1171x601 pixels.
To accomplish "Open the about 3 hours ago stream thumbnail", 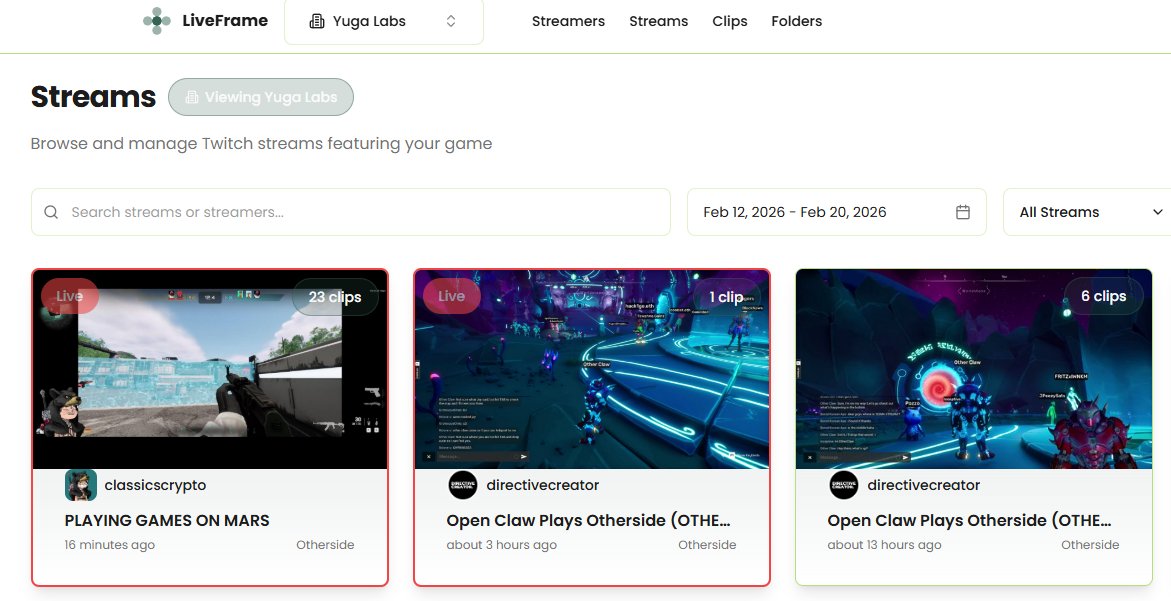I will click(x=591, y=369).
